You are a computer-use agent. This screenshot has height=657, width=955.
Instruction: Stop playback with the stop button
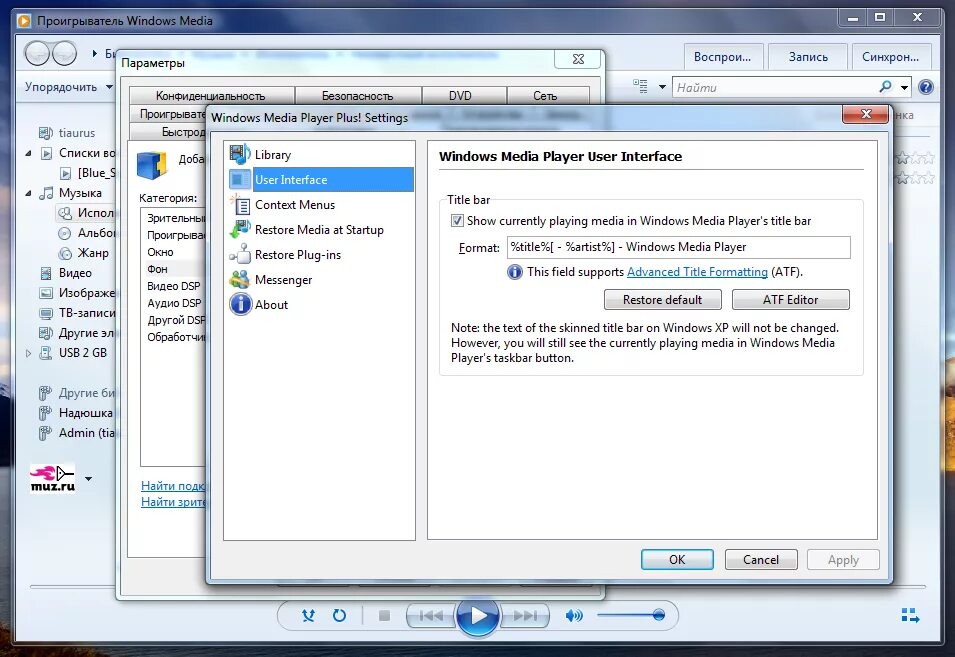coord(384,616)
